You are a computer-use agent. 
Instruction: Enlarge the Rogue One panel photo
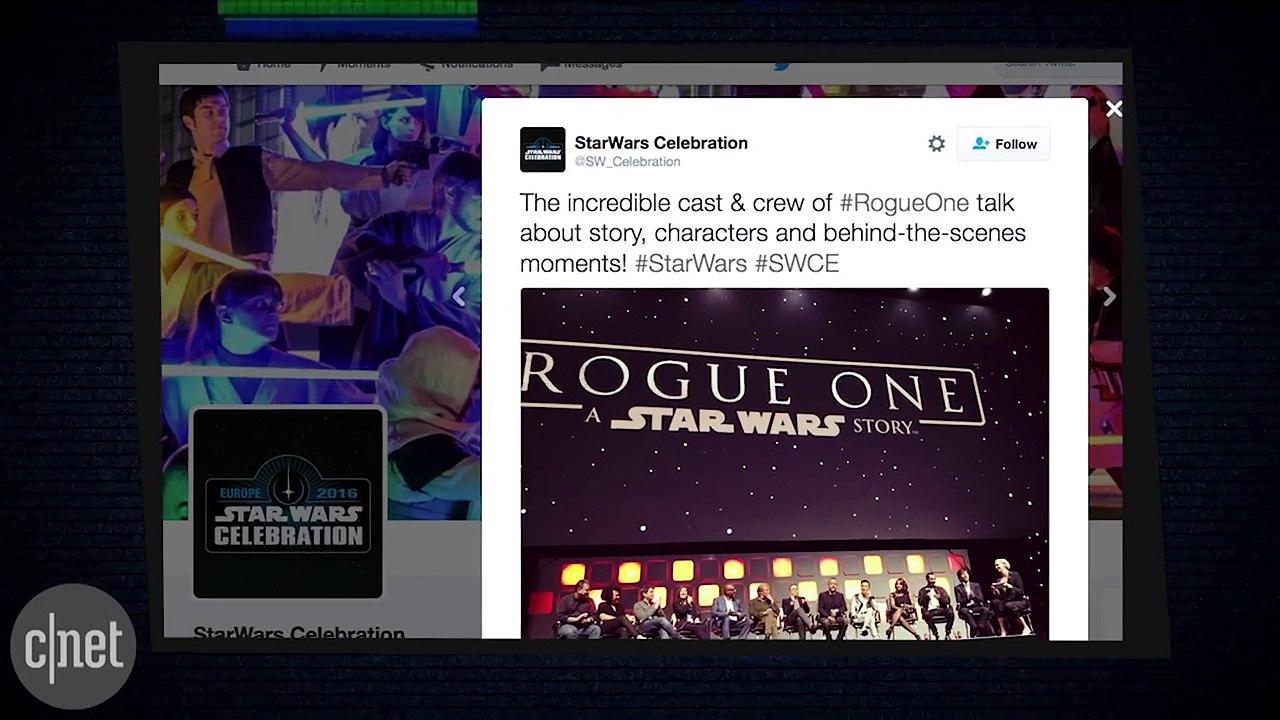point(785,464)
